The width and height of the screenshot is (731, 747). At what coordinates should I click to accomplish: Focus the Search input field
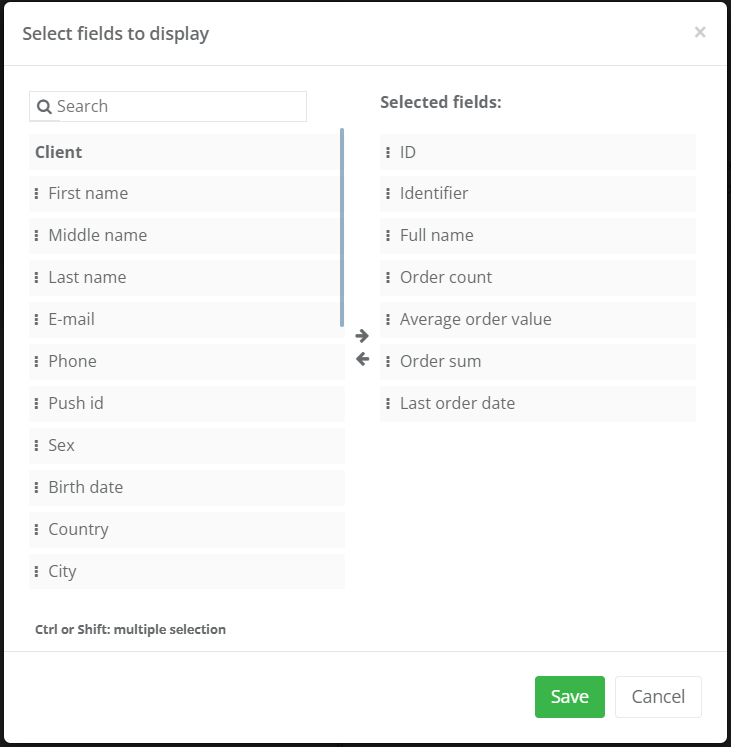(178, 107)
